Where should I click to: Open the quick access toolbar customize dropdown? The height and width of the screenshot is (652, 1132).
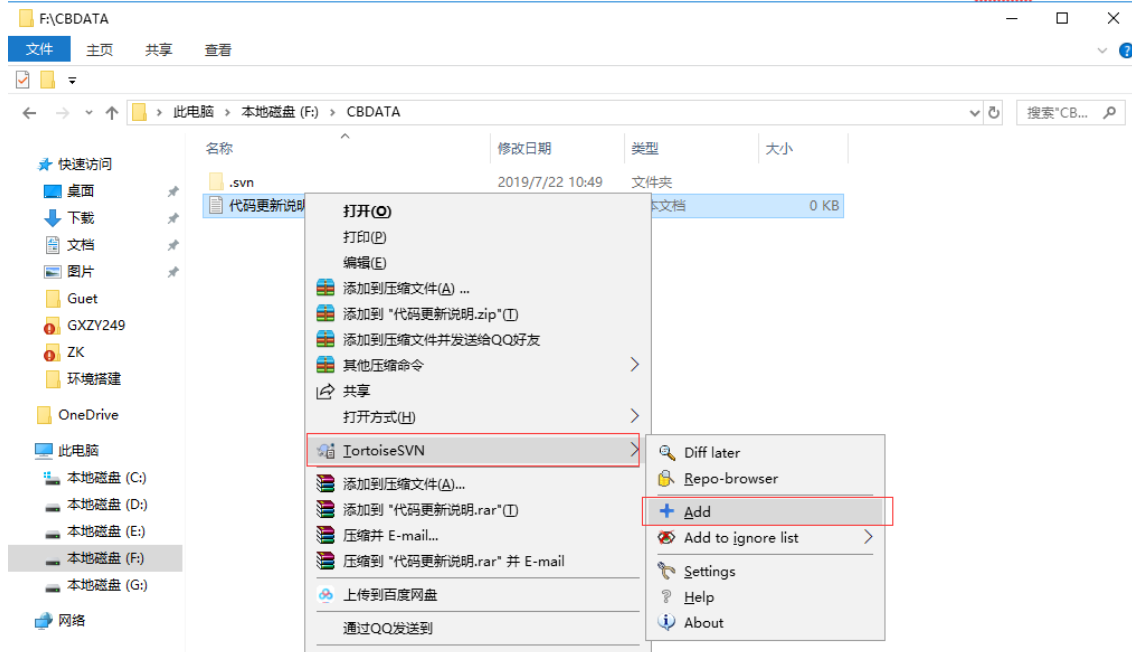click(72, 80)
